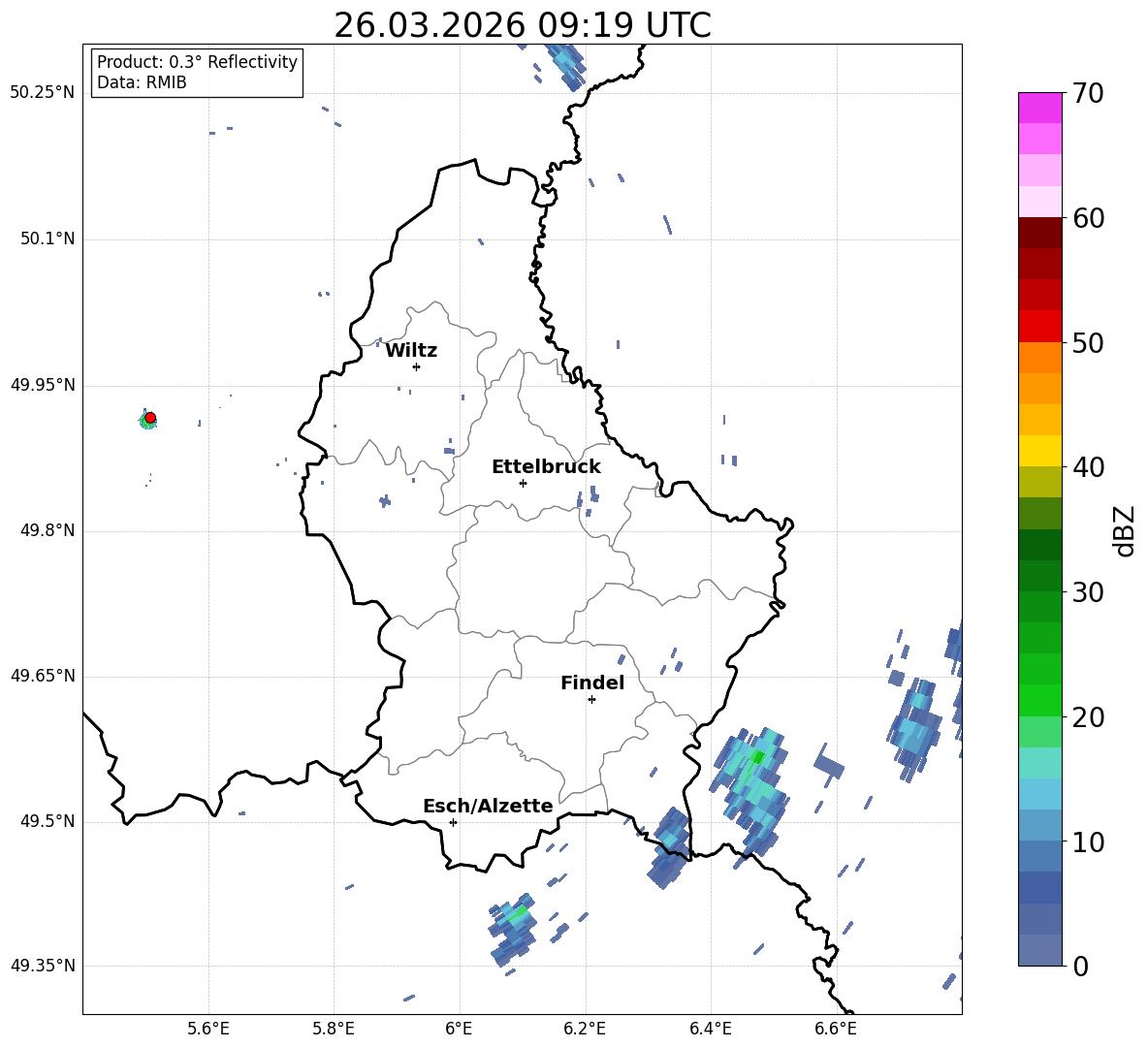Click the red radar location dot
1148x1048 pixels.
[x=150, y=418]
